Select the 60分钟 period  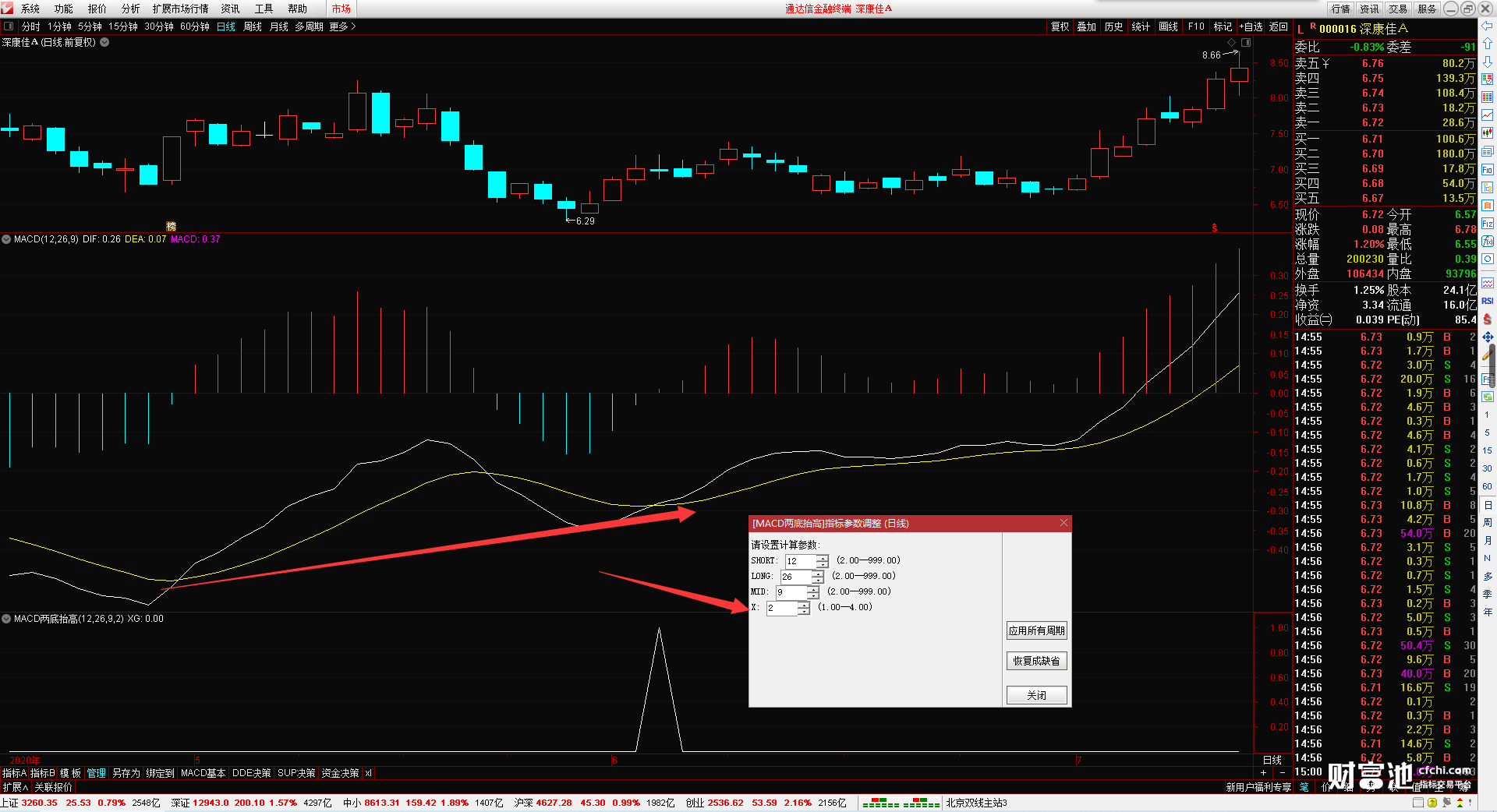195,26
